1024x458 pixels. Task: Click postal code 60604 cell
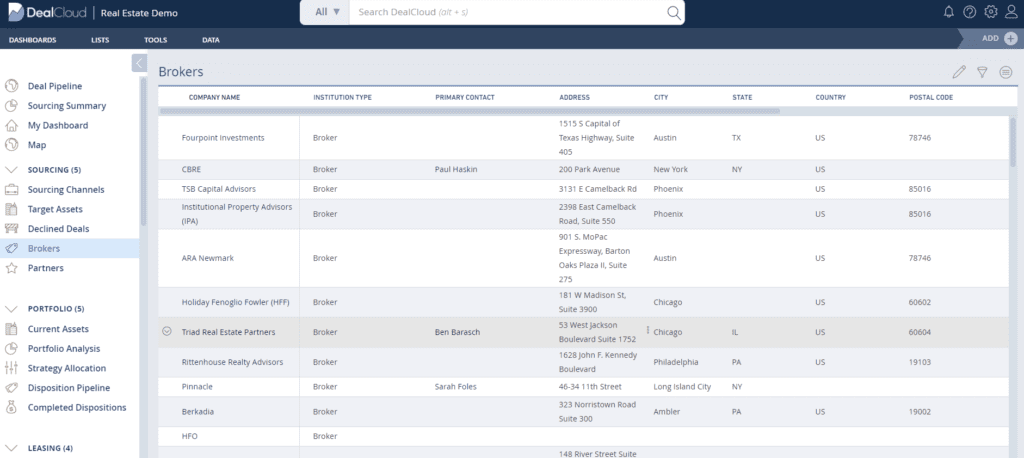920,332
